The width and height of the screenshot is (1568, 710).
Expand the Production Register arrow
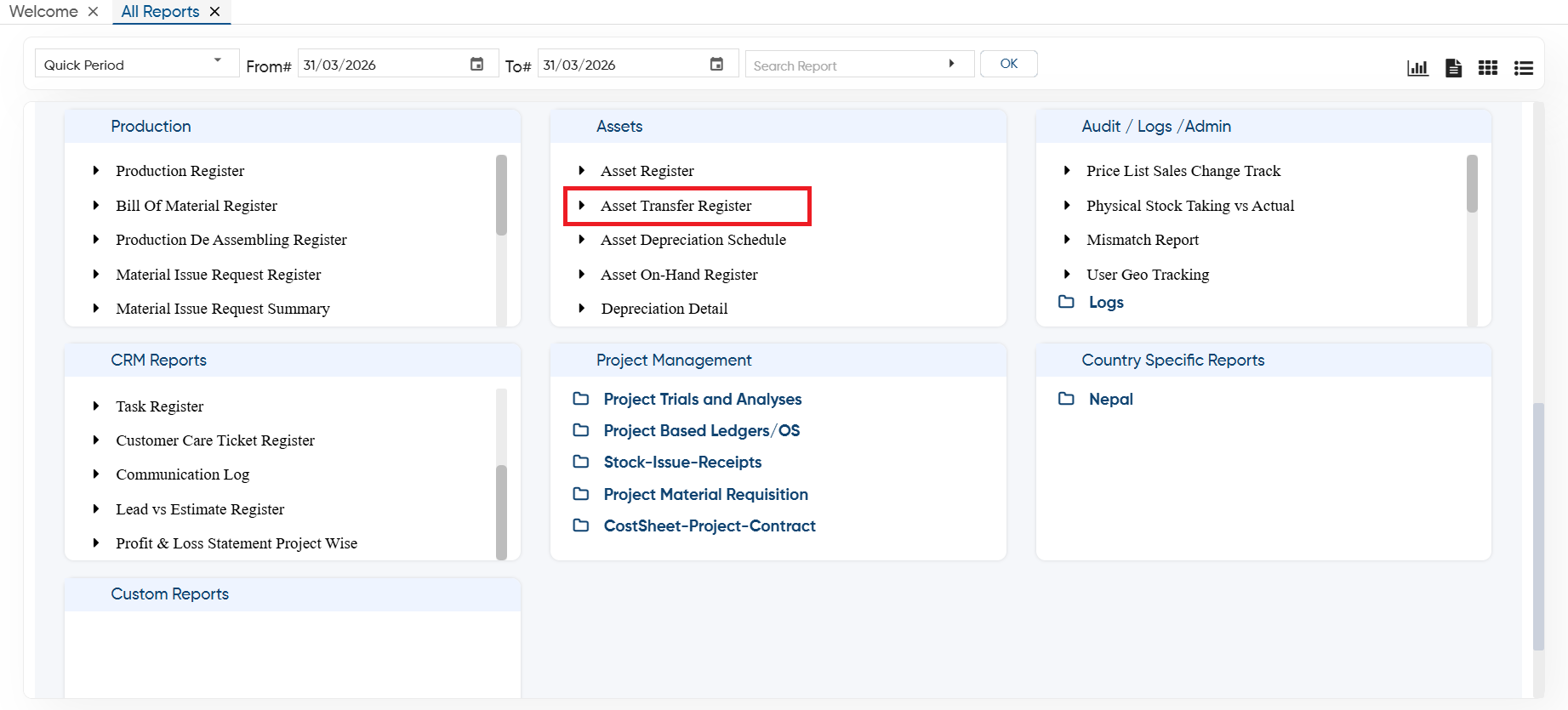click(96, 171)
